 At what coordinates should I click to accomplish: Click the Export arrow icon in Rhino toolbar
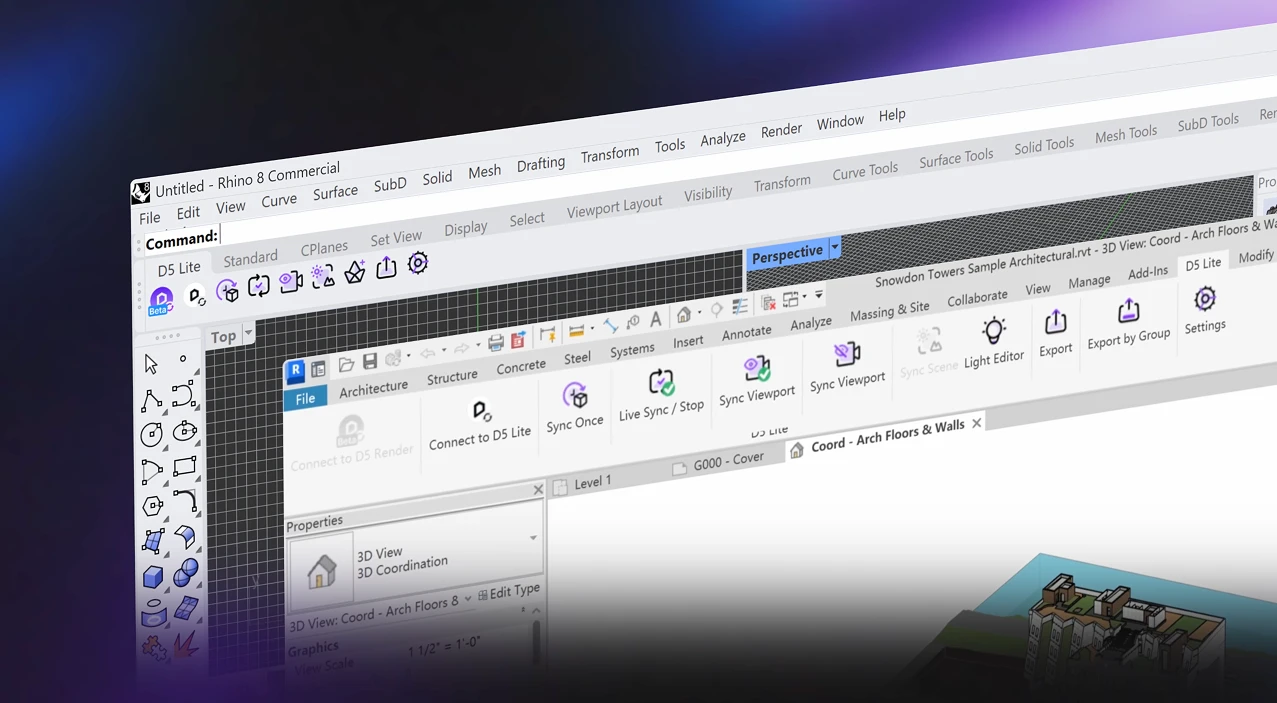tap(386, 267)
